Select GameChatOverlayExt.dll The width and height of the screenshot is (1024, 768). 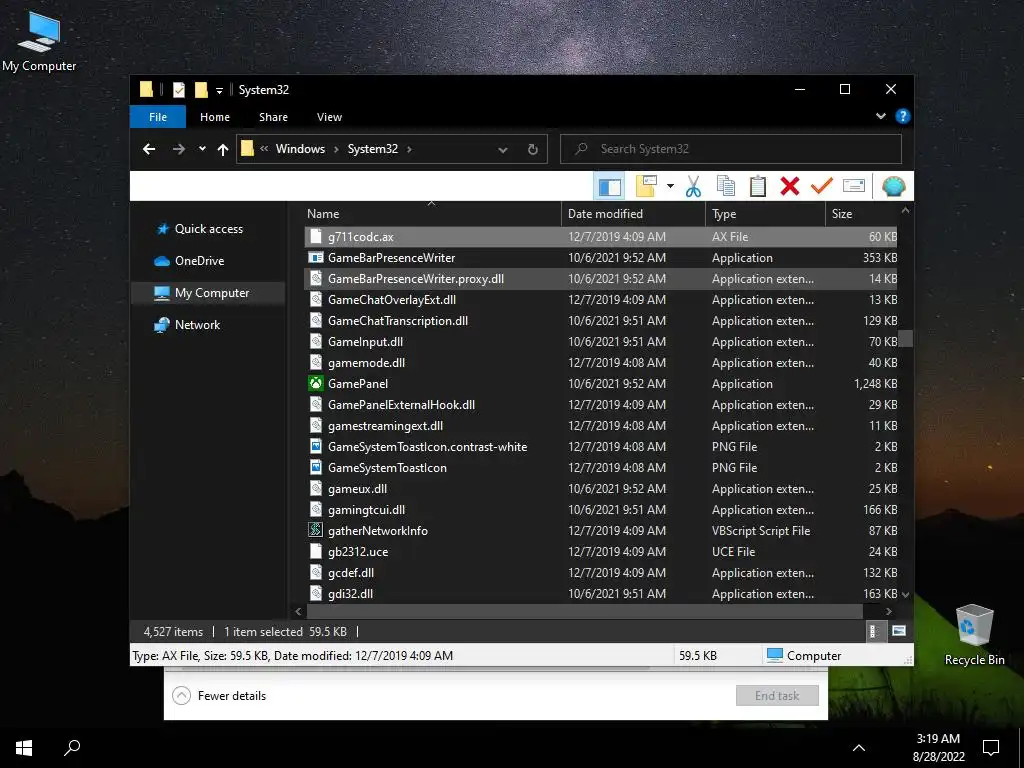click(x=601, y=299)
